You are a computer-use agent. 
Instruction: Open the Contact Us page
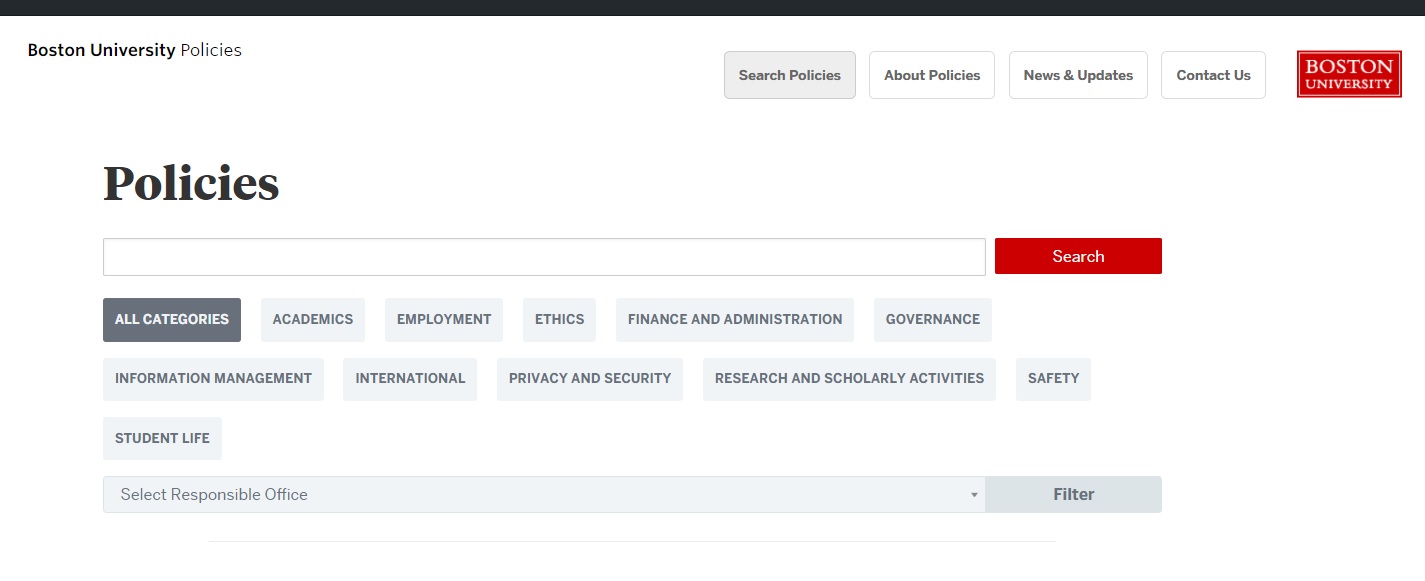1213,75
